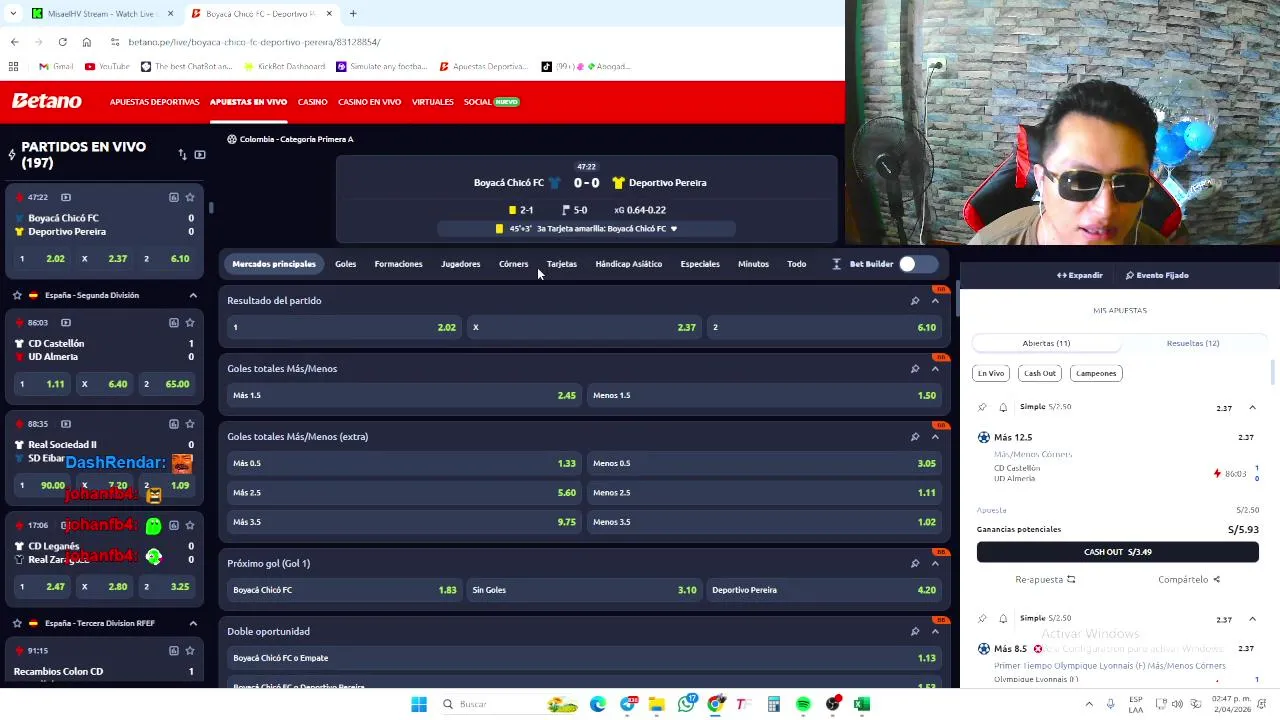Select Sin Goles odds 3.10
This screenshot has height=720, width=1280.
[584, 590]
